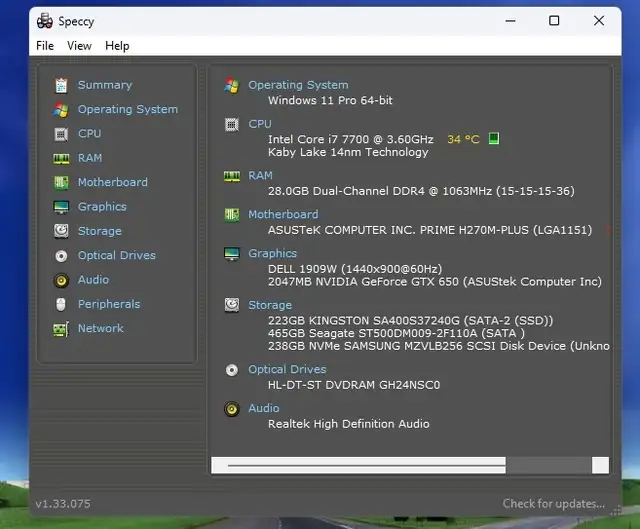Click the Graphics monitor icon in sidebar
The image size is (640, 529).
pos(61,207)
